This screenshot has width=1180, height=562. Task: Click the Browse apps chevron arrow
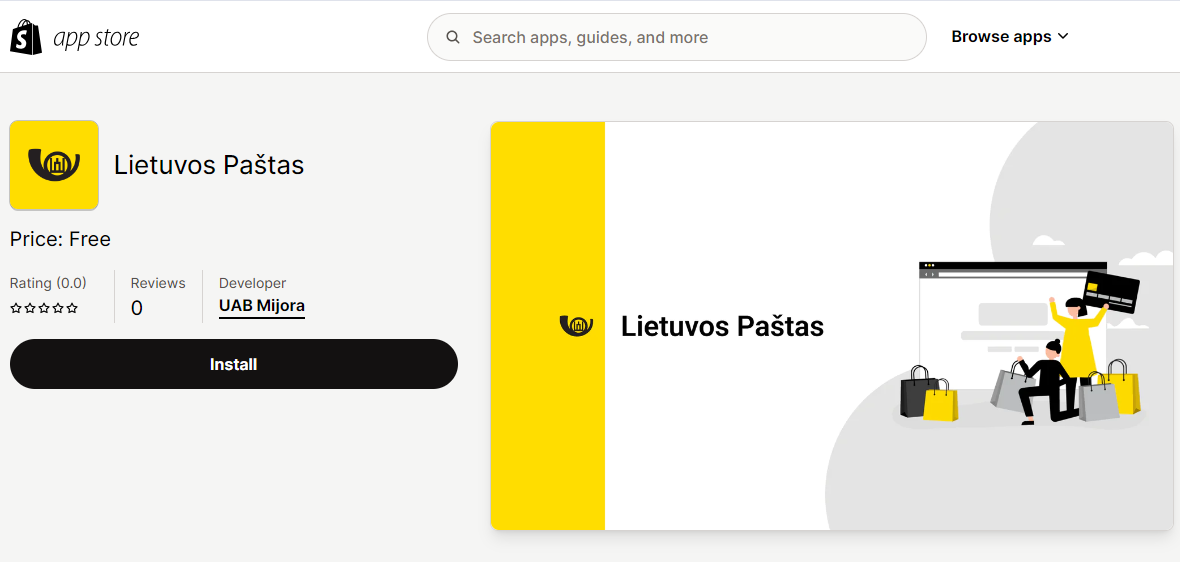click(x=1063, y=37)
